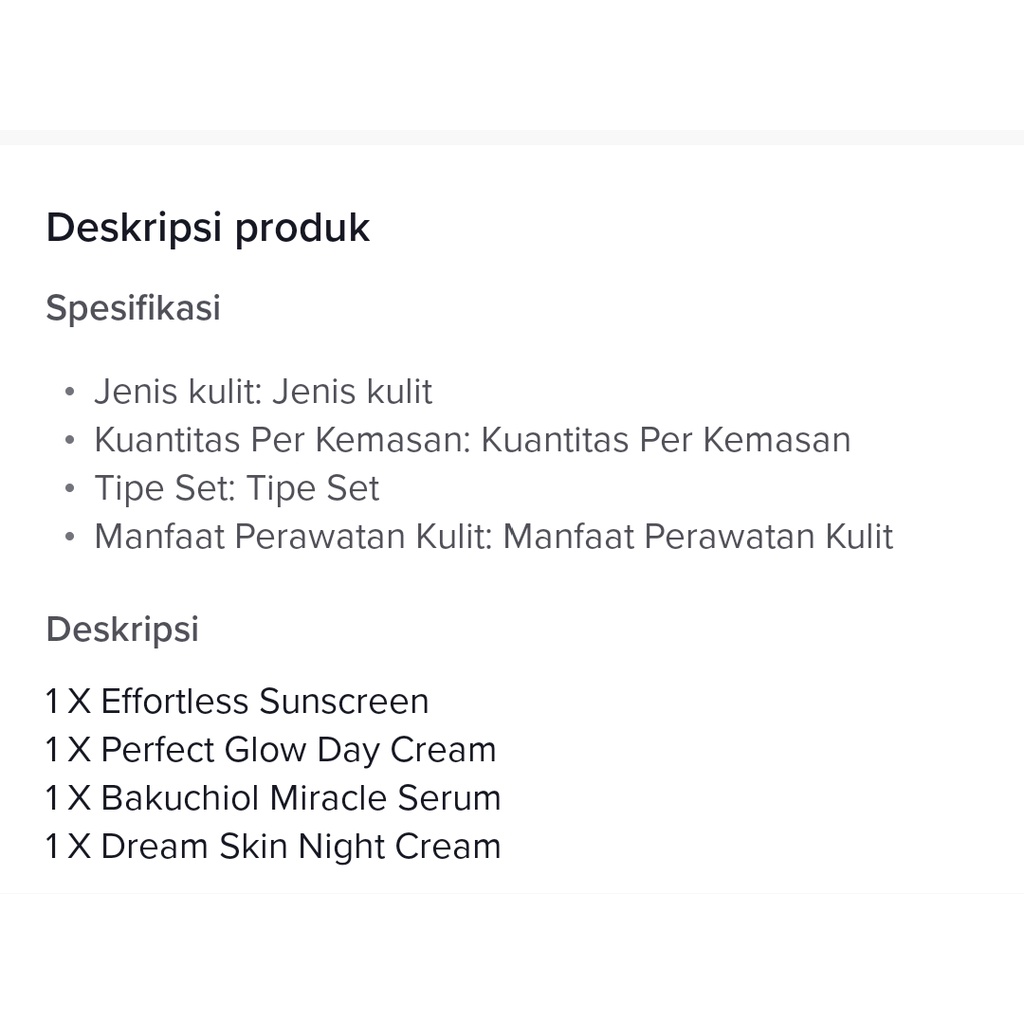This screenshot has width=1024, height=1024.
Task: Click the bullet point beside "Tipe Set"
Action: point(69,489)
